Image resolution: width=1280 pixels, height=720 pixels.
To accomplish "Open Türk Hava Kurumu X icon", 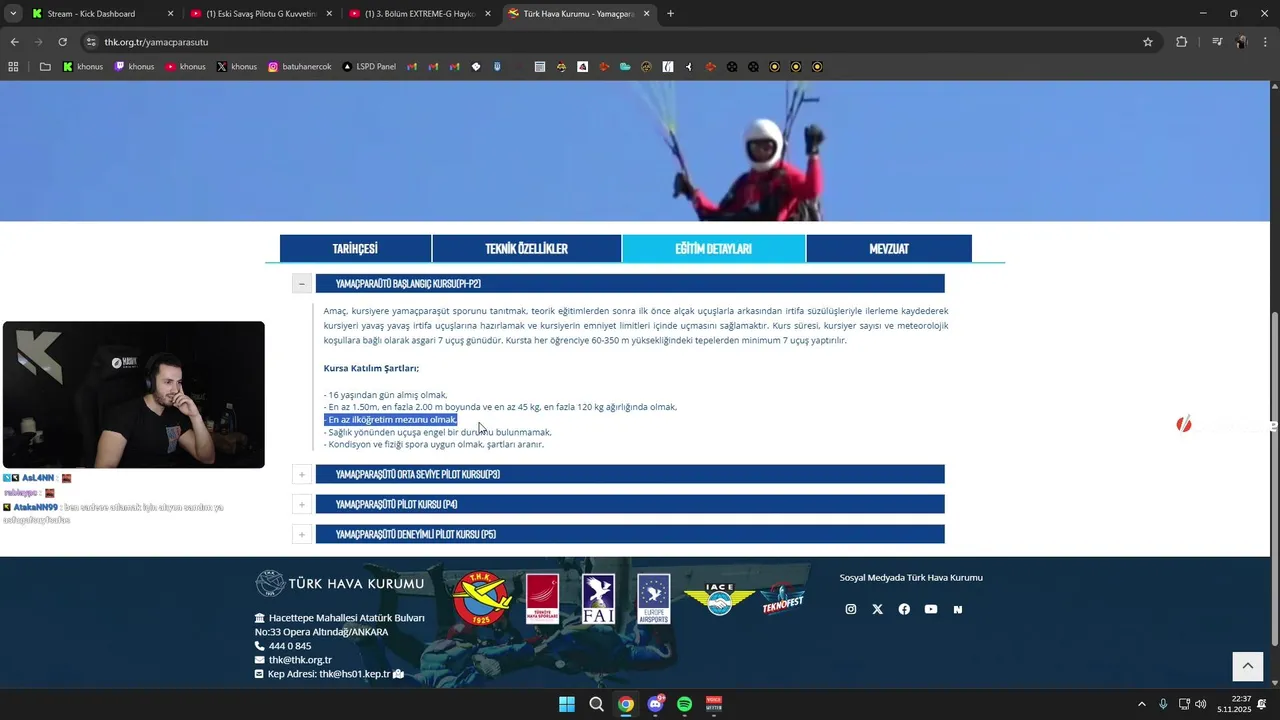I will pos(878,609).
